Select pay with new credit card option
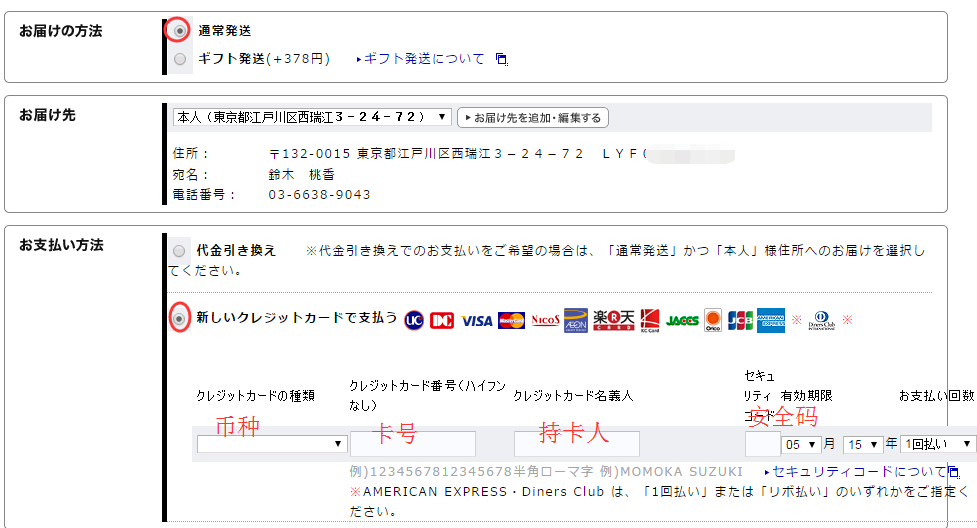This screenshot has width=977, height=528. tap(179, 319)
